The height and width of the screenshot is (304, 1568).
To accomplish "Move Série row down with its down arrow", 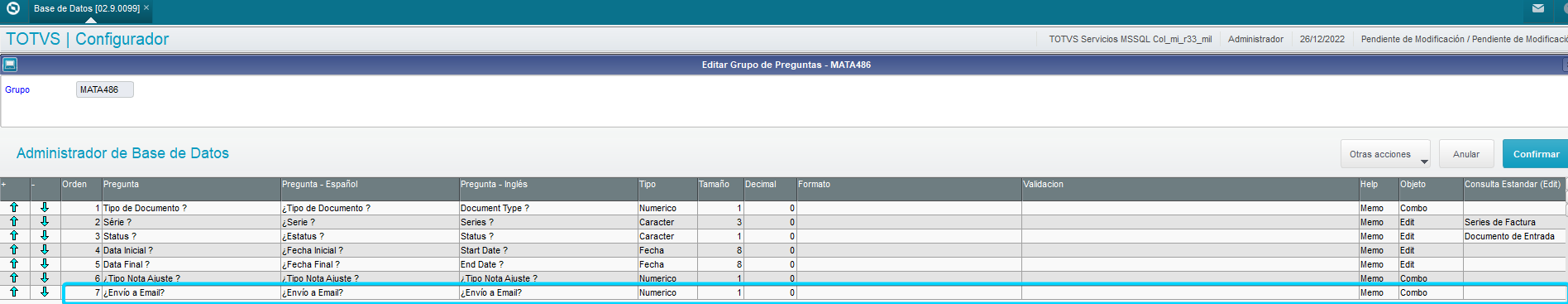I will 45,222.
